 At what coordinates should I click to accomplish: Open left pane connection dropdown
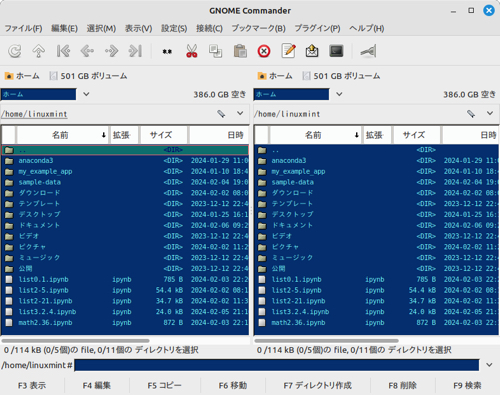[86, 94]
